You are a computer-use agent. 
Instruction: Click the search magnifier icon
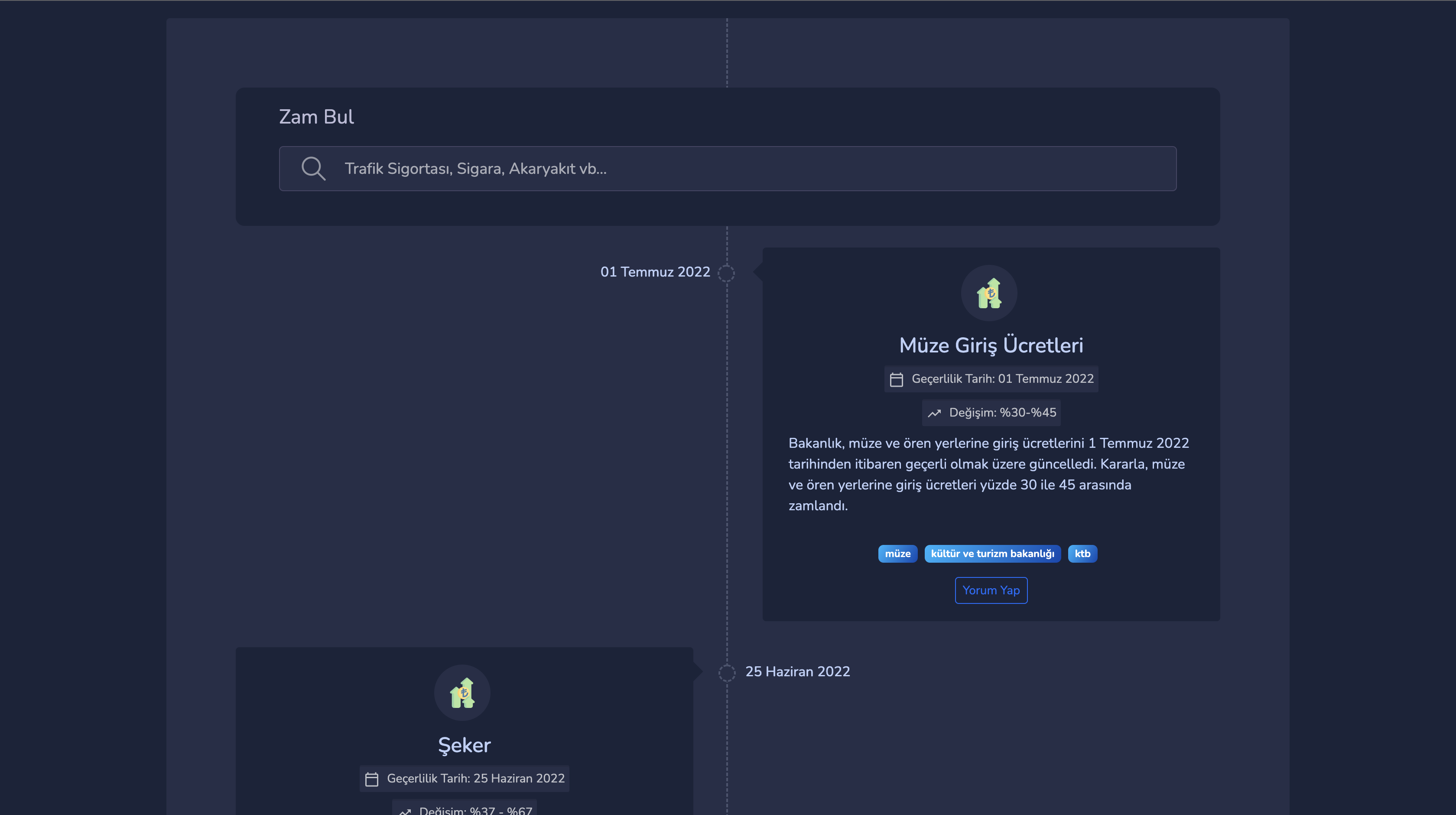313,169
